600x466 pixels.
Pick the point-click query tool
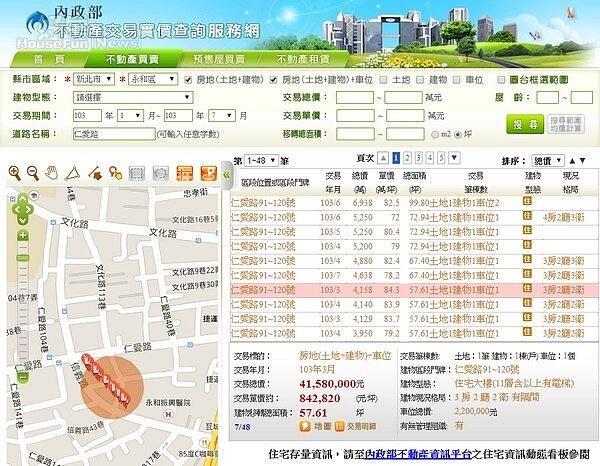tap(115, 173)
